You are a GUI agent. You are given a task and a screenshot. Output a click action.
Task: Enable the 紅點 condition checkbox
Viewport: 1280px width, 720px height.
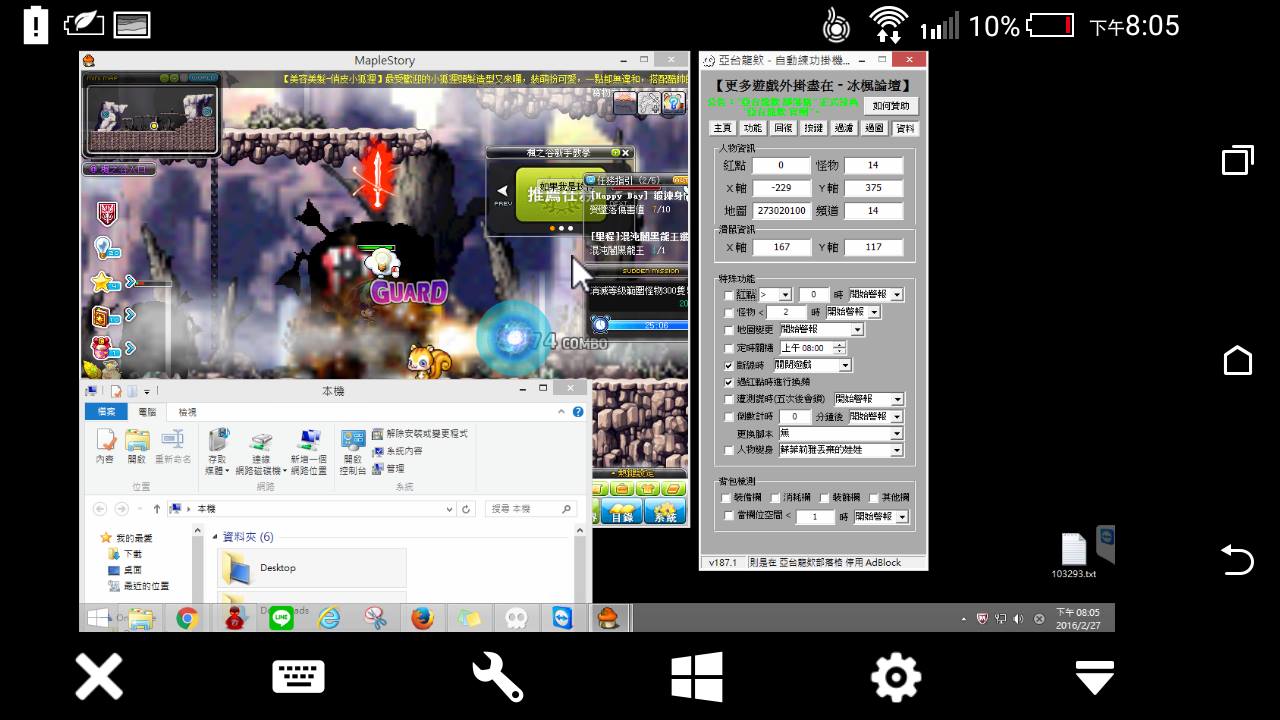pos(729,295)
